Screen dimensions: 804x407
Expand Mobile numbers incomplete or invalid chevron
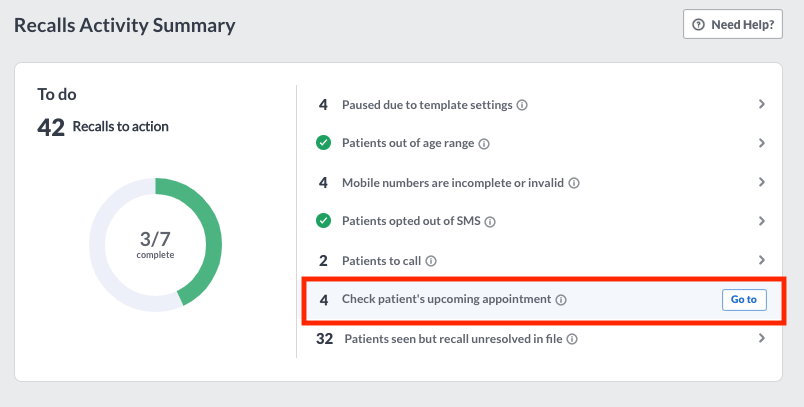(761, 182)
